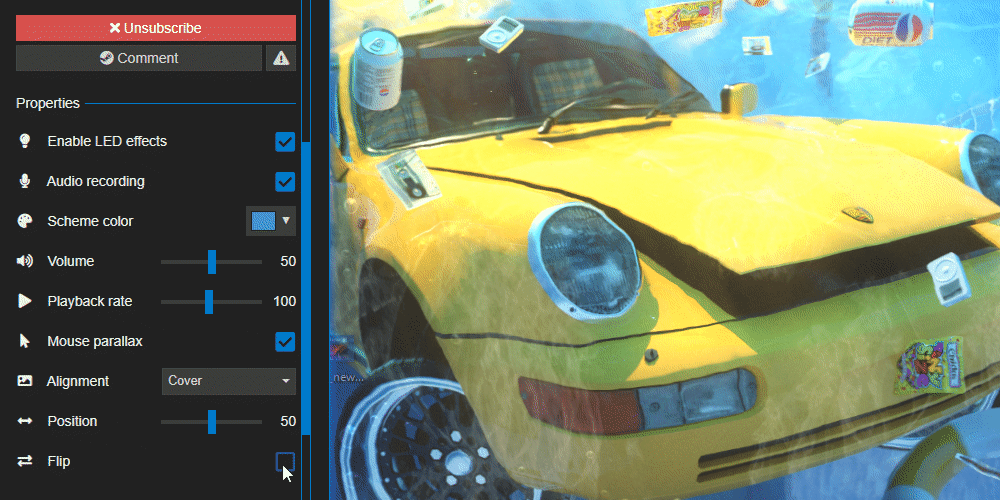Click the play icon beside Playback rate
The width and height of the screenshot is (1000, 500).
tap(25, 301)
